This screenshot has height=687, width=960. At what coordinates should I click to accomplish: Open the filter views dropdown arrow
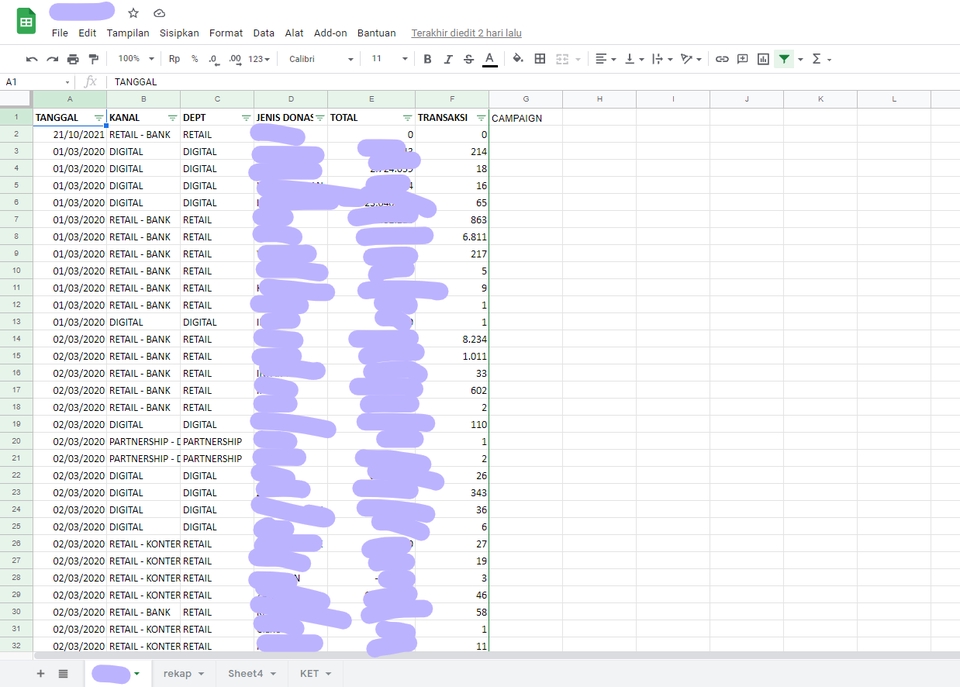tap(800, 59)
